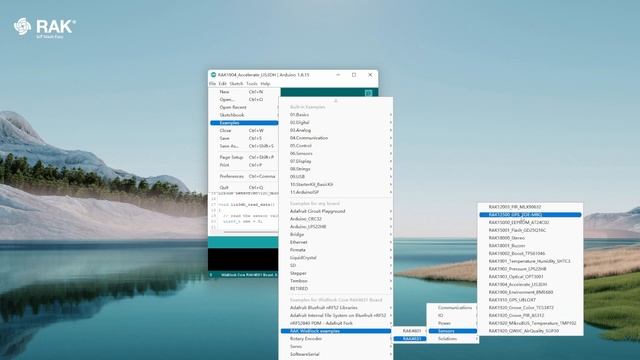This screenshot has height=360, width=640.
Task: Click the scroll-up arrow atop Examples menu
Action: coord(336,100)
